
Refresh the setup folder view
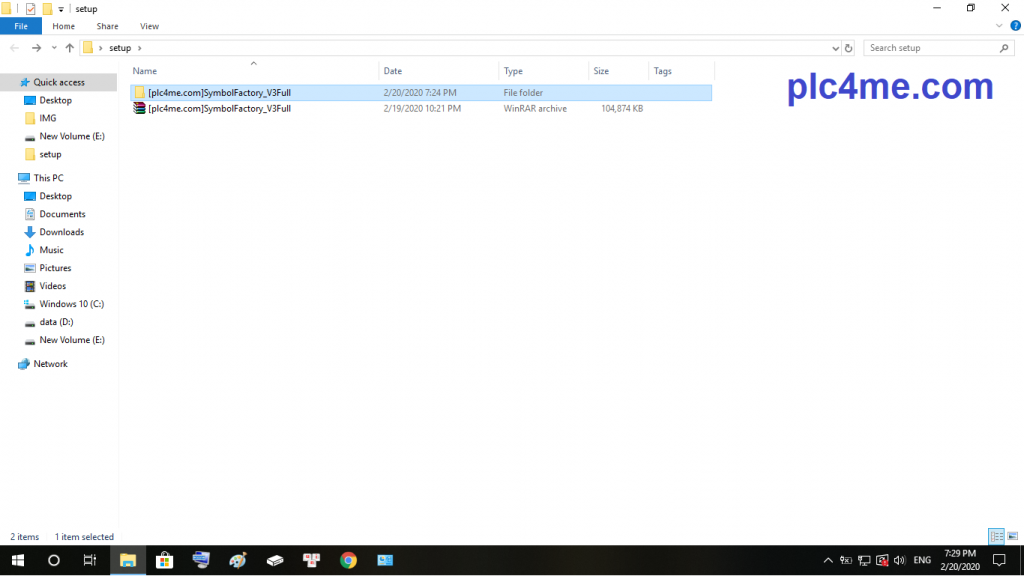point(849,48)
